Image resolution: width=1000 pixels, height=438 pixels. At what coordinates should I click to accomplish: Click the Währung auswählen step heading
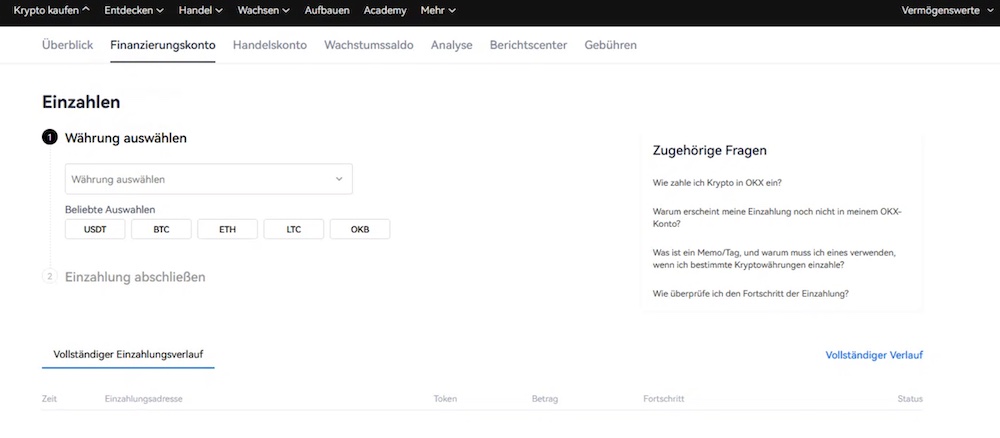(x=126, y=138)
